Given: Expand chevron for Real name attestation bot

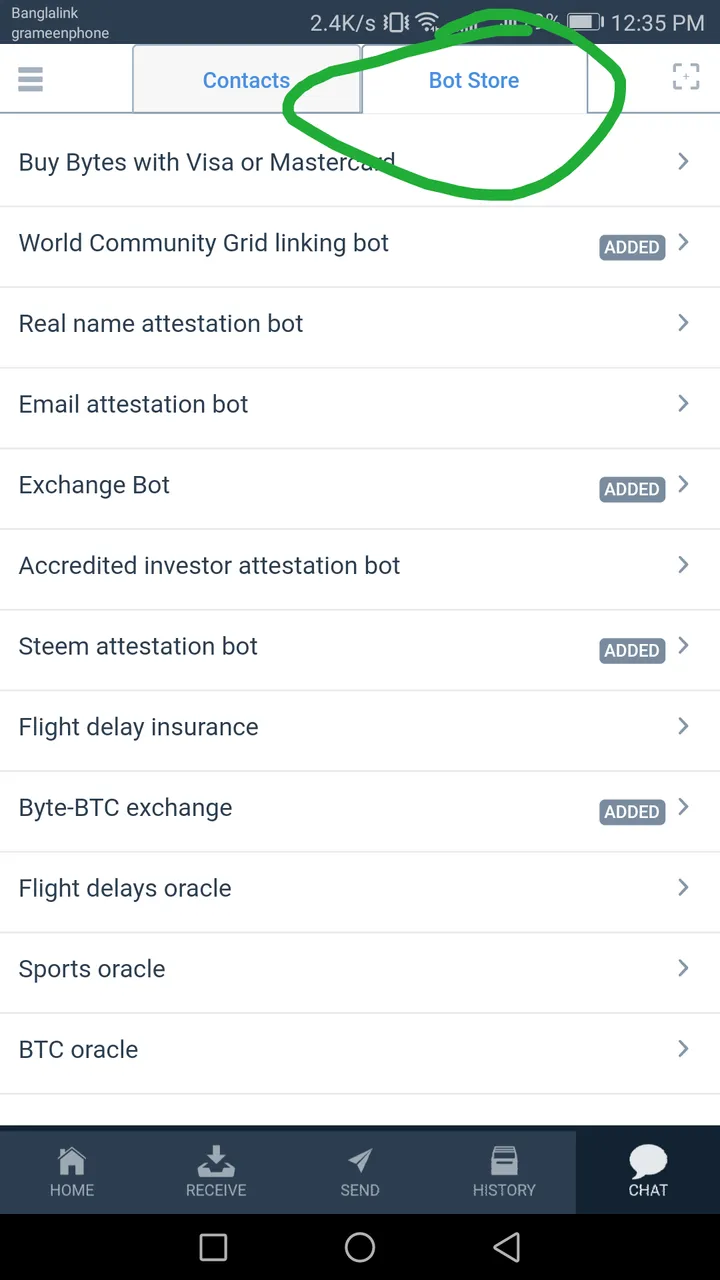Looking at the screenshot, I should tap(684, 323).
